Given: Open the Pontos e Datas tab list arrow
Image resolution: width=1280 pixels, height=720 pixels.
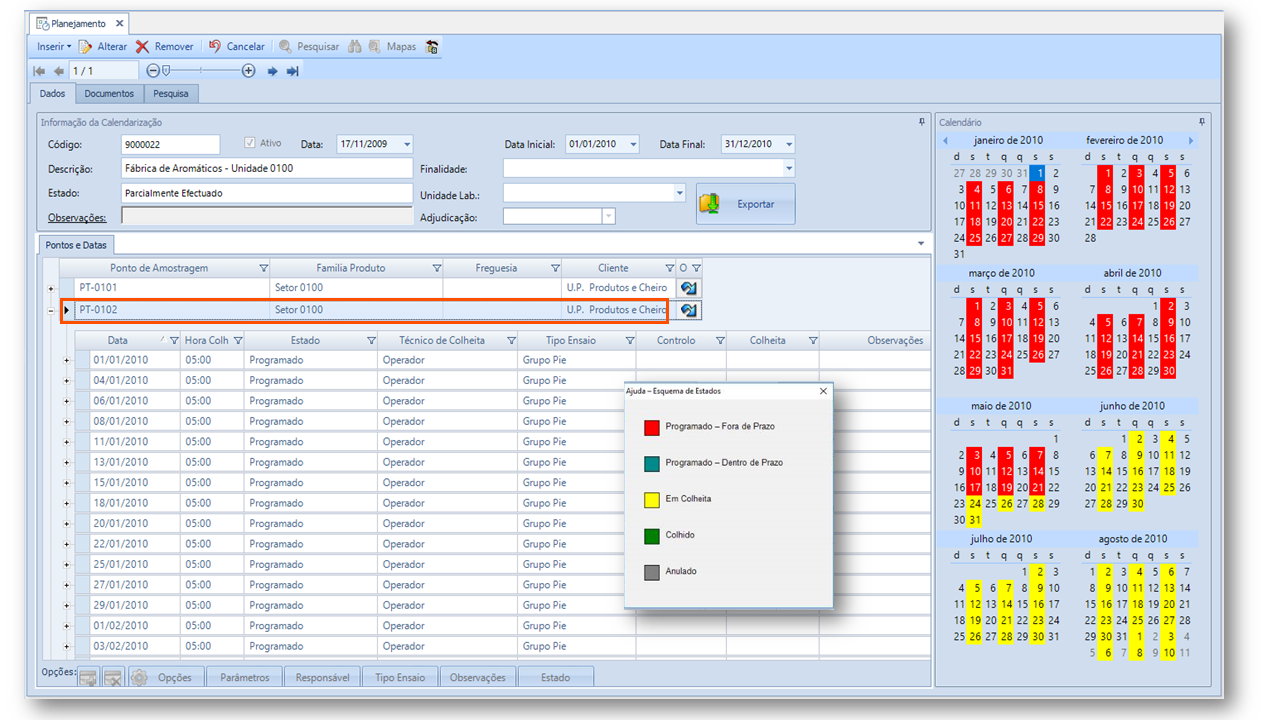Looking at the screenshot, I should click(x=921, y=244).
